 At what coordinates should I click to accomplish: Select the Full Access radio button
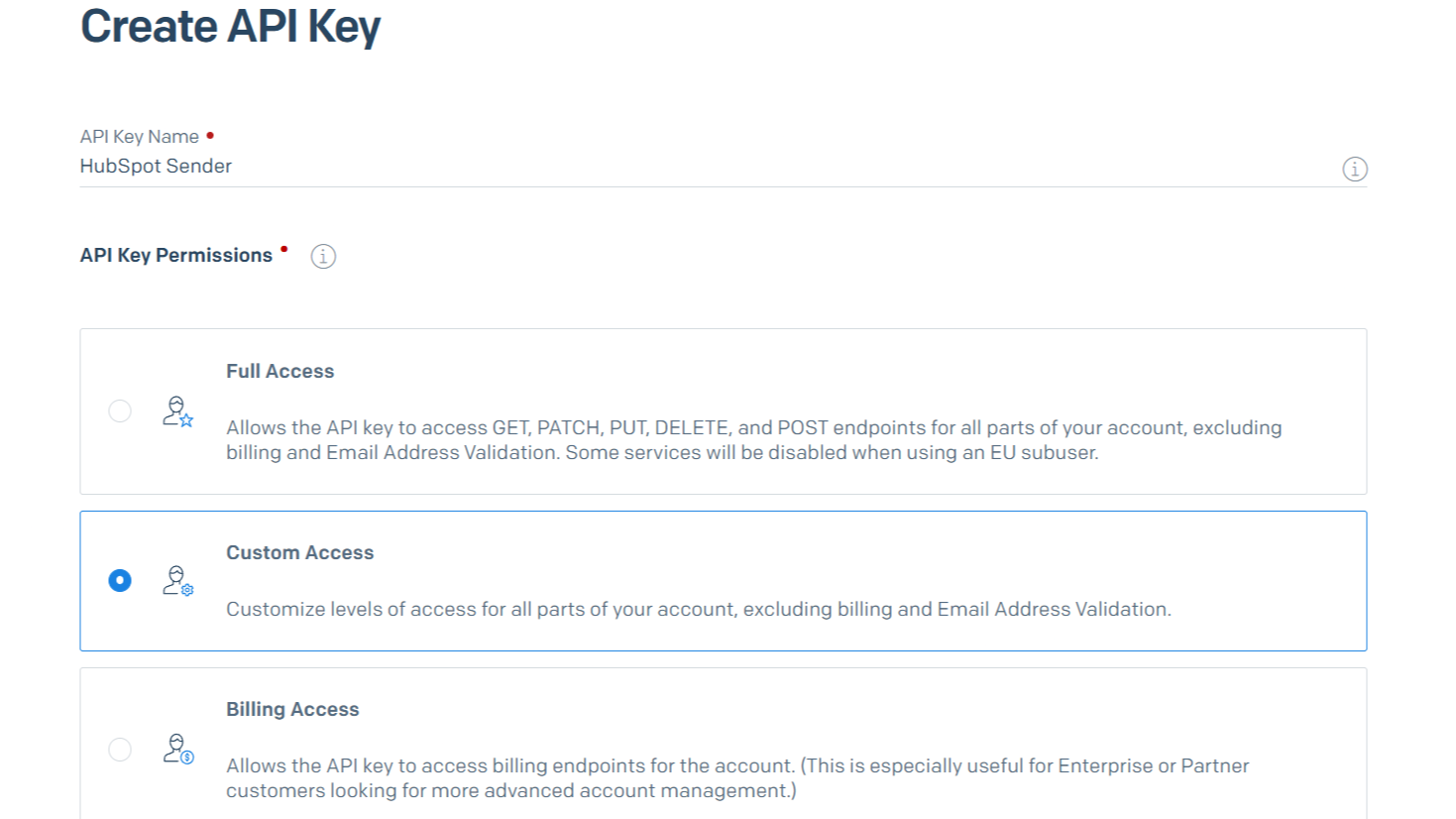click(x=120, y=410)
